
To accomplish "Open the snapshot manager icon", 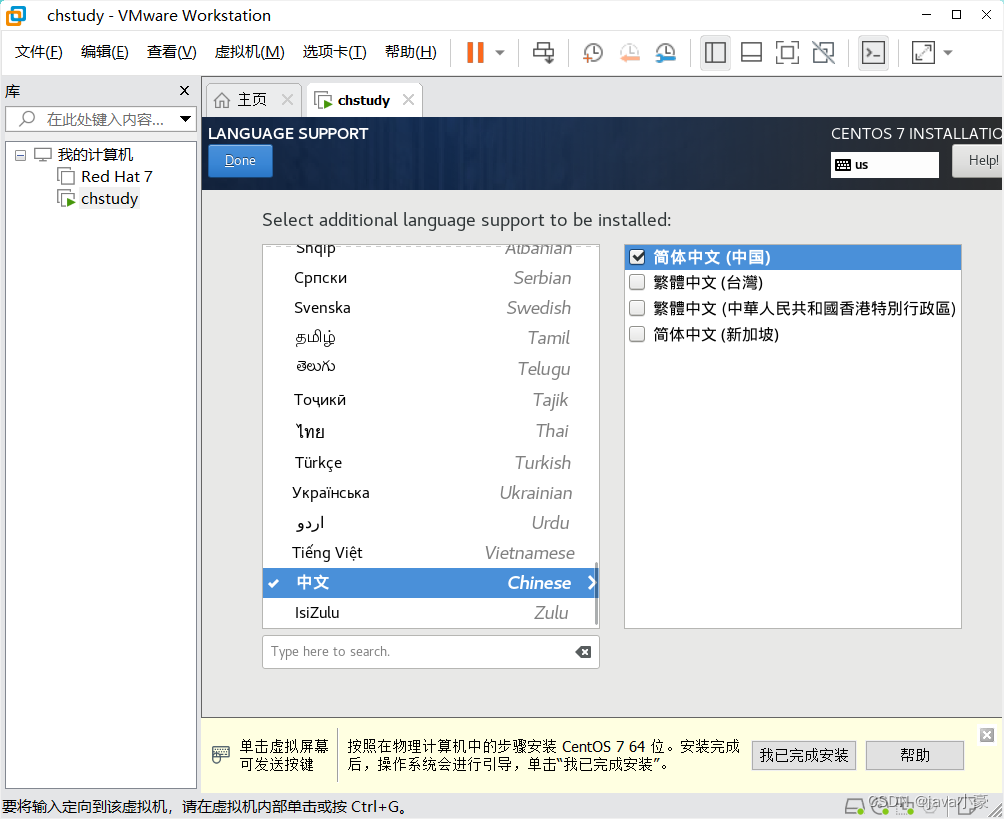I will (x=666, y=53).
